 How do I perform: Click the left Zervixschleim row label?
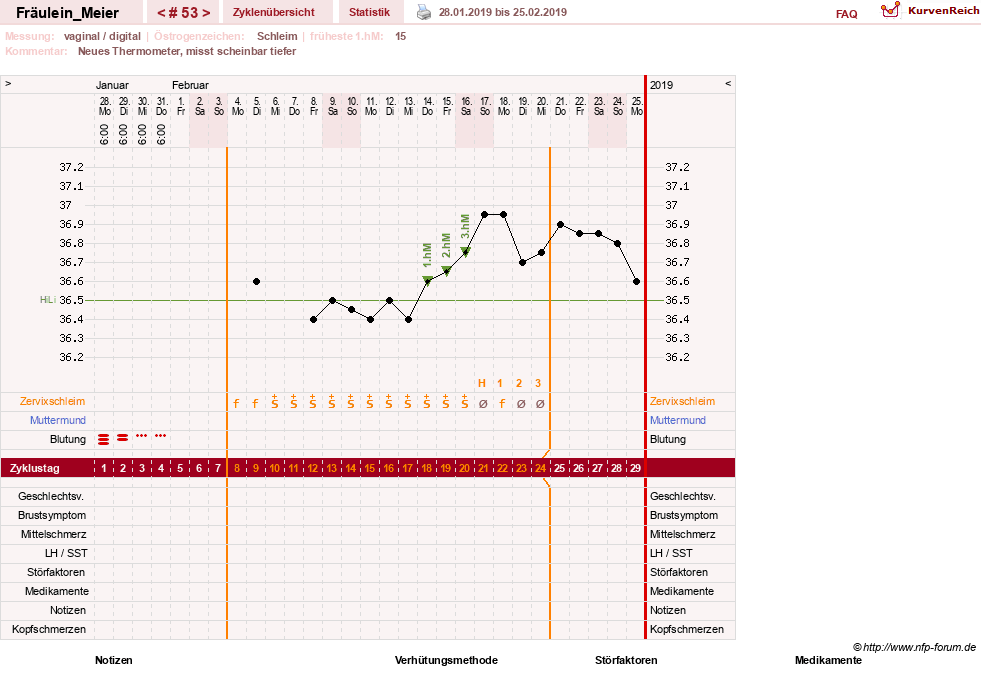(53, 401)
